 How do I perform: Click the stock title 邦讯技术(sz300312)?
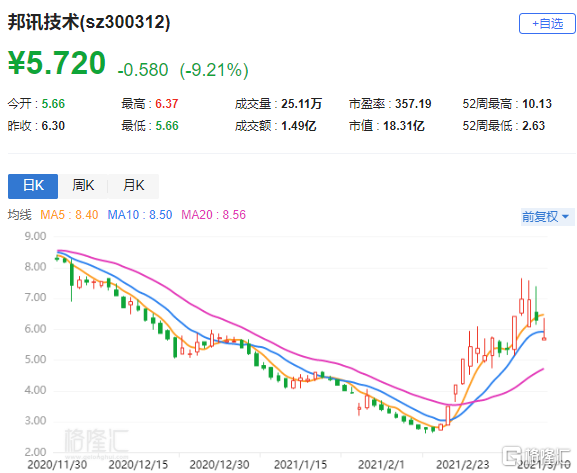tap(89, 22)
